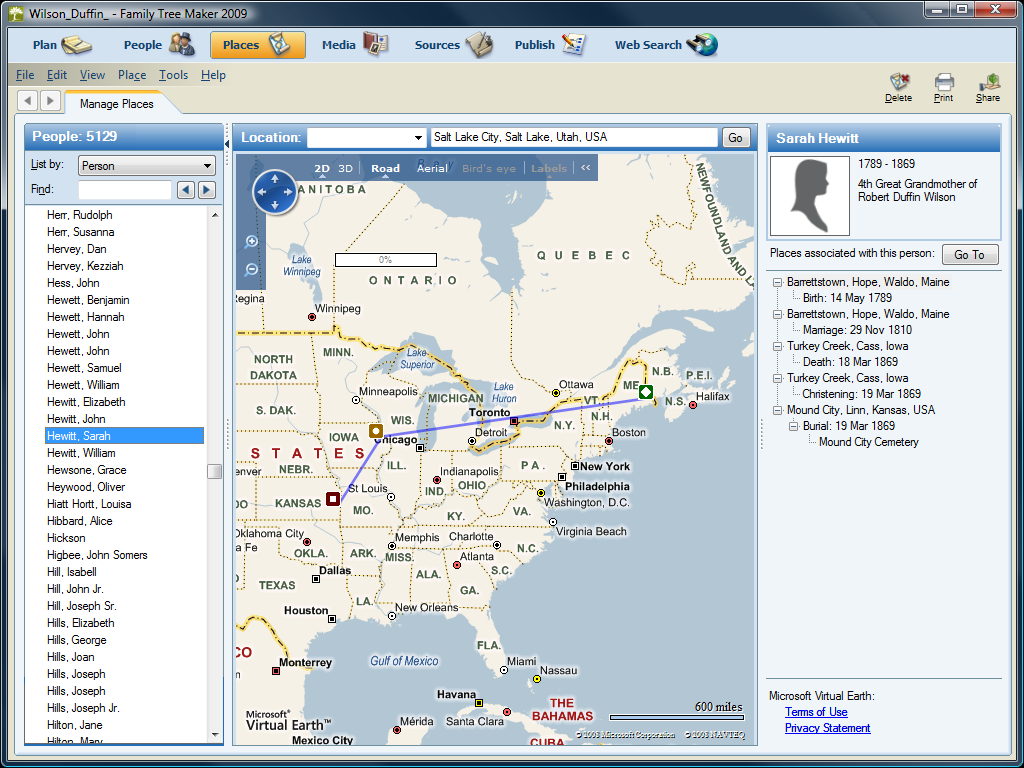This screenshot has height=768, width=1024.
Task: Select Higbee, John Somers in the list
Action: (97, 555)
